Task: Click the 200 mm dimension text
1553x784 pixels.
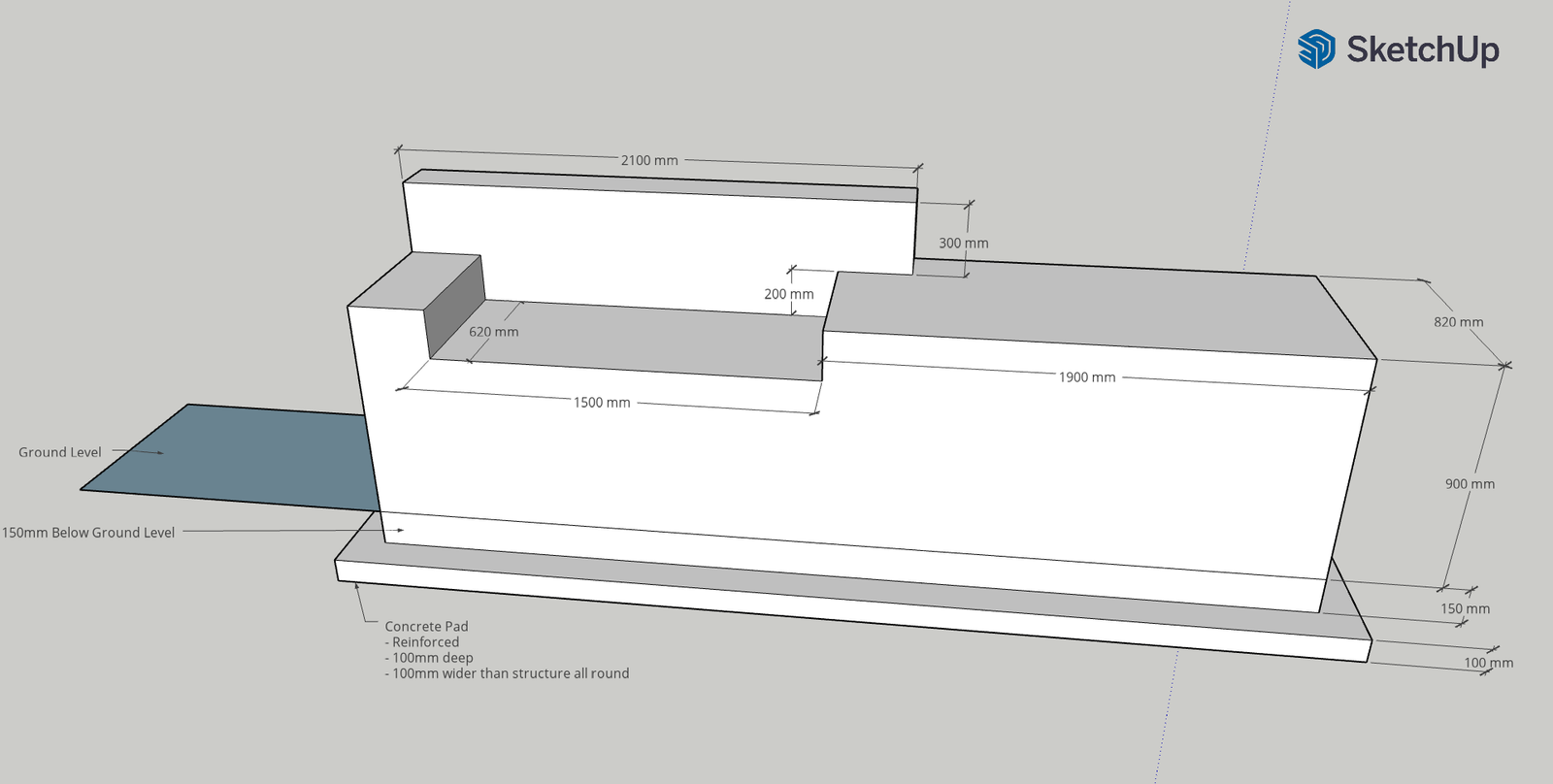Action: 788,294
